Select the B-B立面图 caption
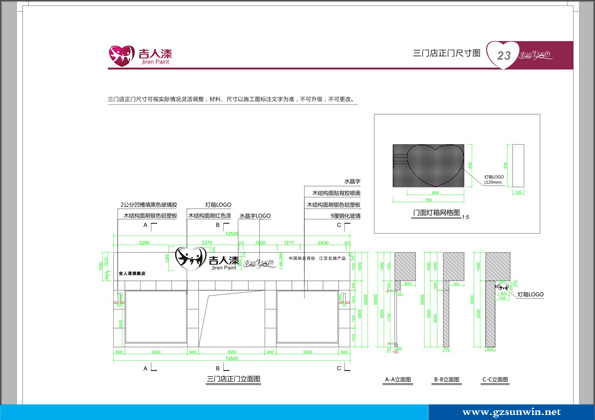595x420 pixels. (x=447, y=379)
